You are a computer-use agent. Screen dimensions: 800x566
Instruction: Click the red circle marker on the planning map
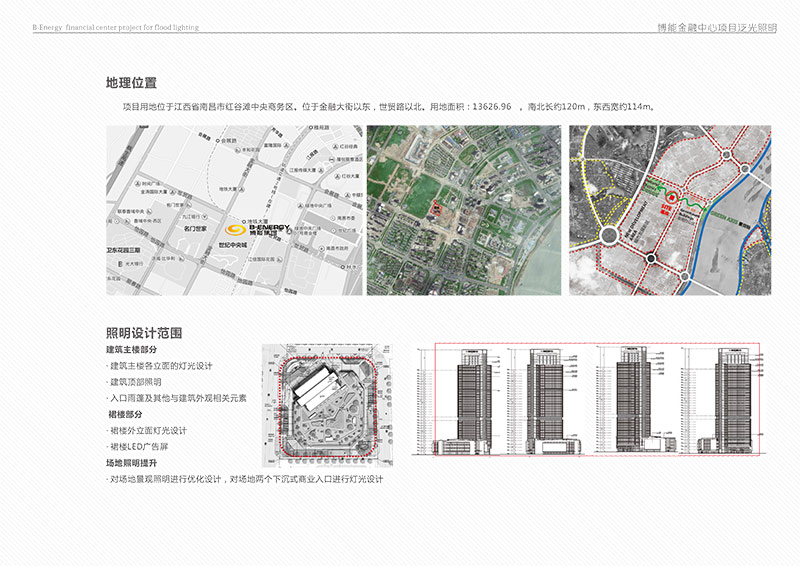[x=672, y=198]
